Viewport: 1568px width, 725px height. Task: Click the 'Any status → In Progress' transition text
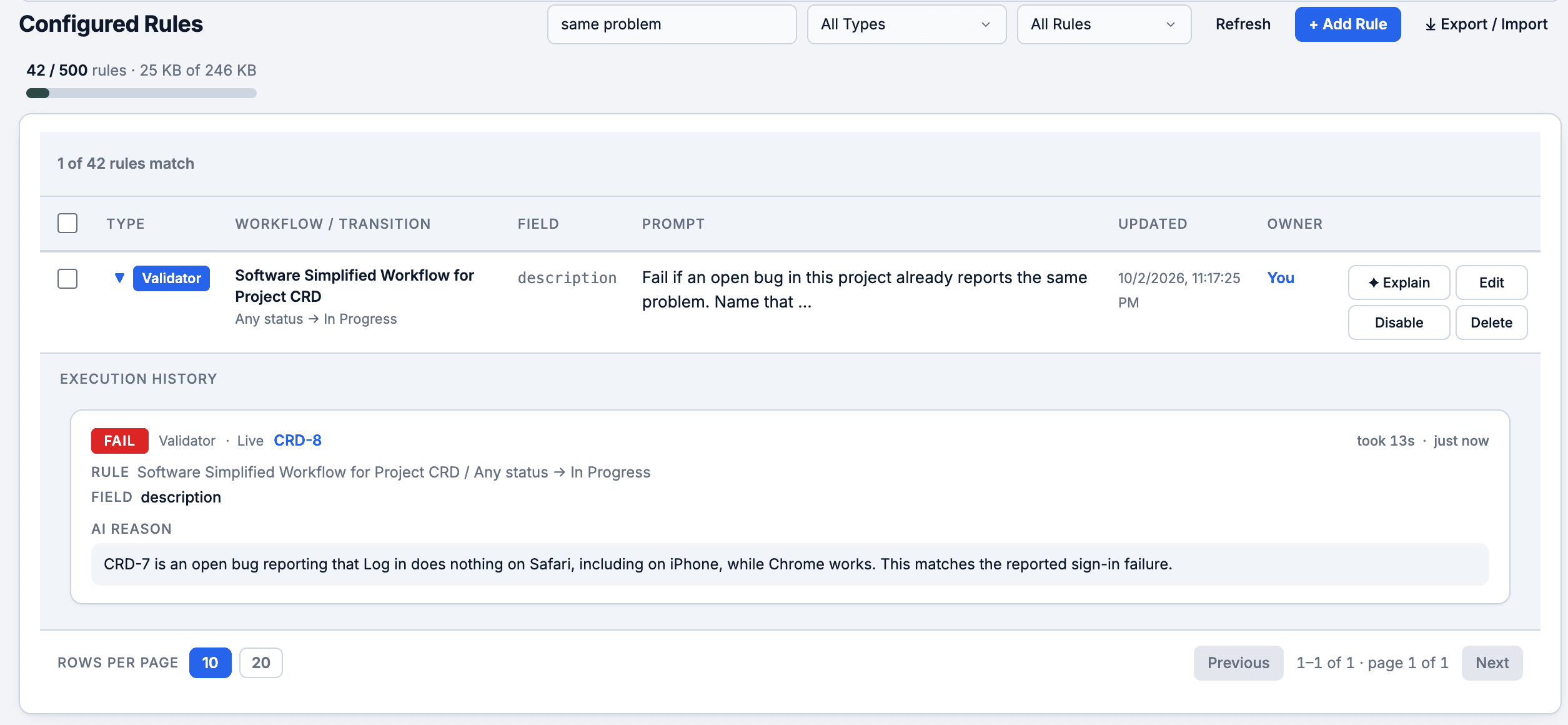pos(315,319)
